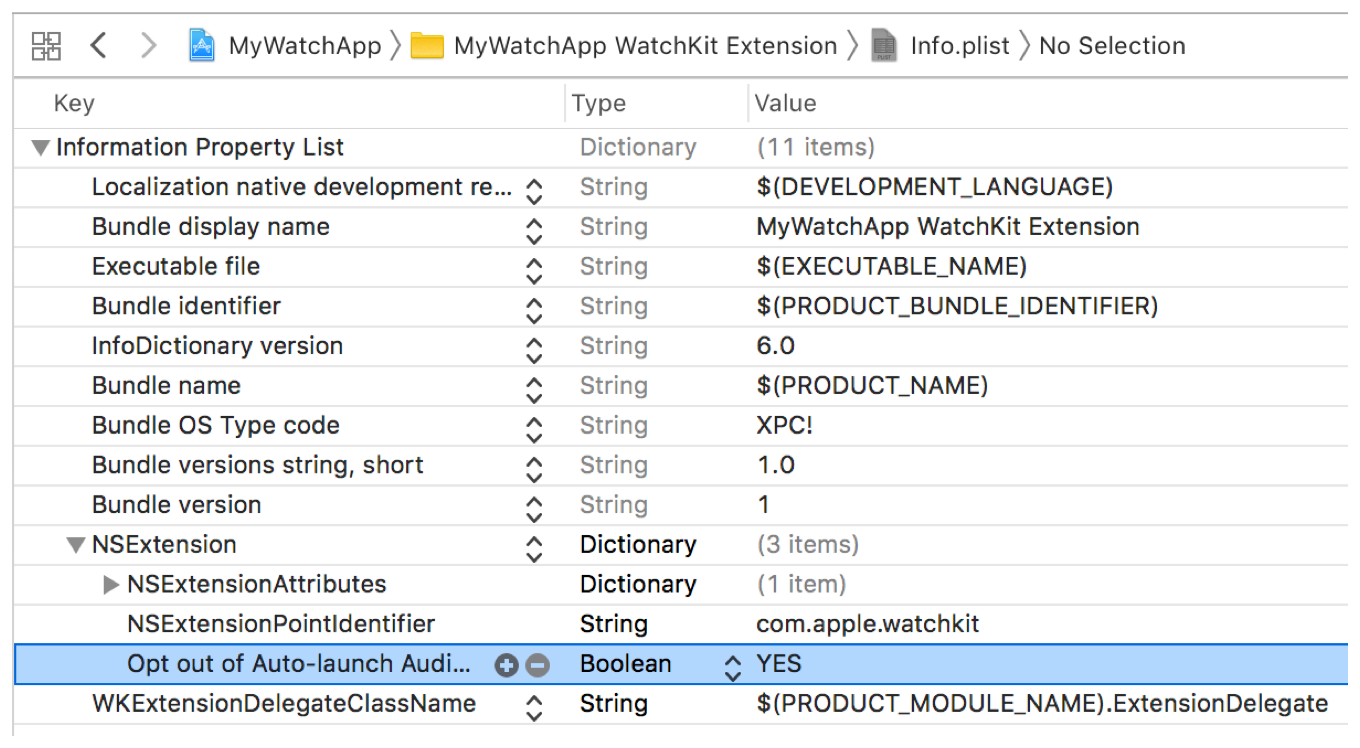Screen dimensions: 1360x748
Task: Collapse the Information Property List triangle
Action: [40, 148]
